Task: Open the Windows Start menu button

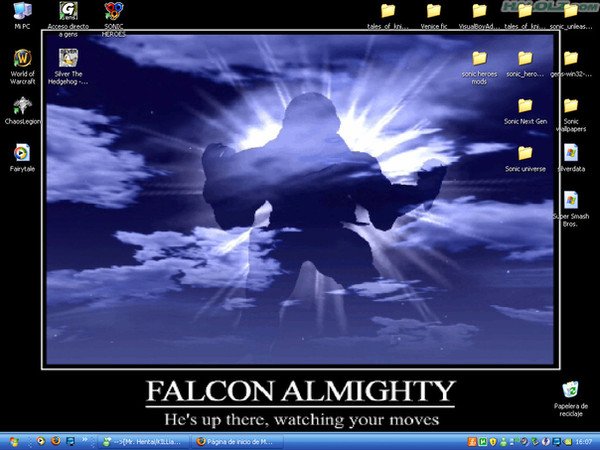Action: pos(14,442)
